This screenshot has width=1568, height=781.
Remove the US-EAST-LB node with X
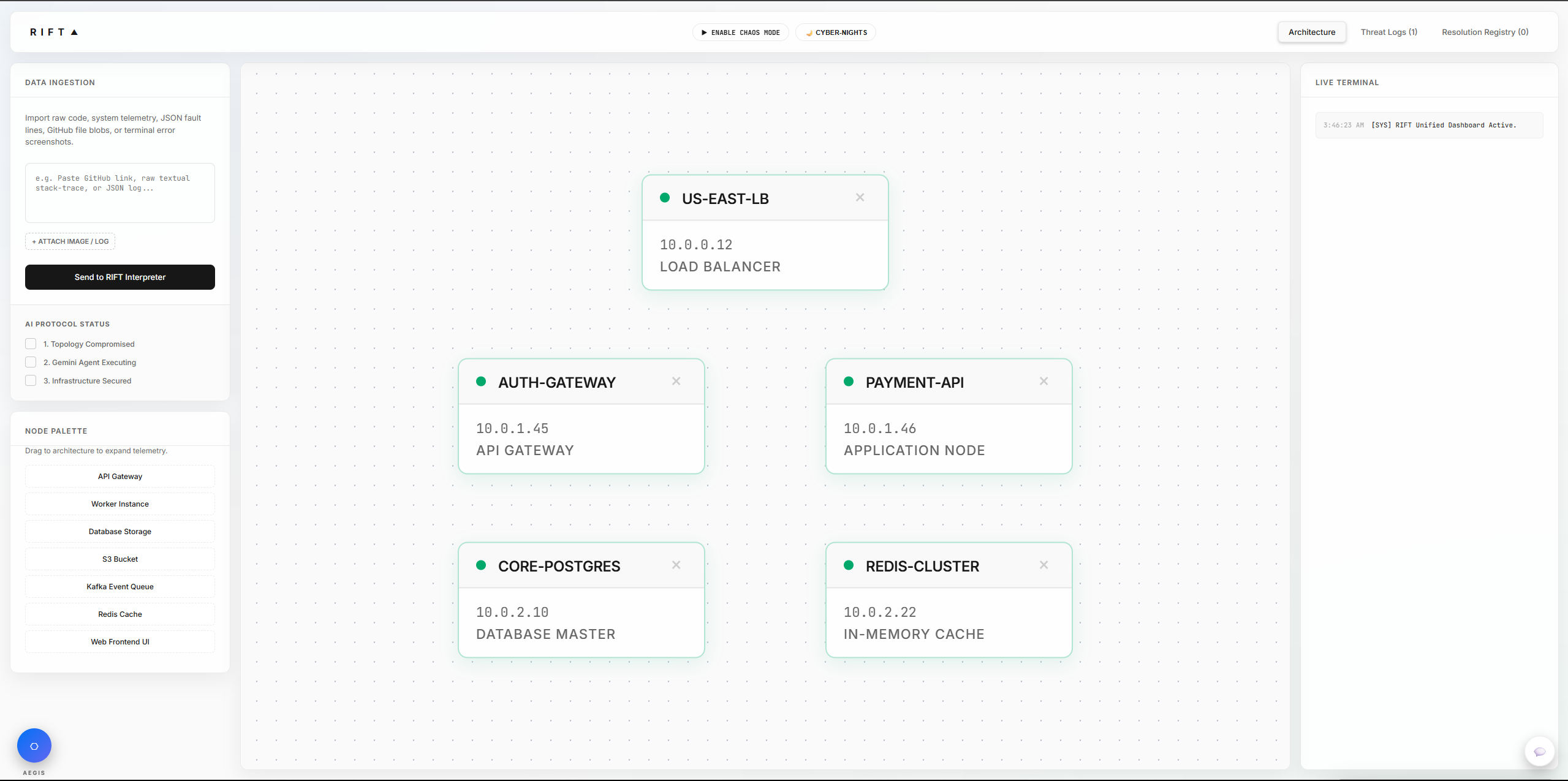(x=860, y=197)
